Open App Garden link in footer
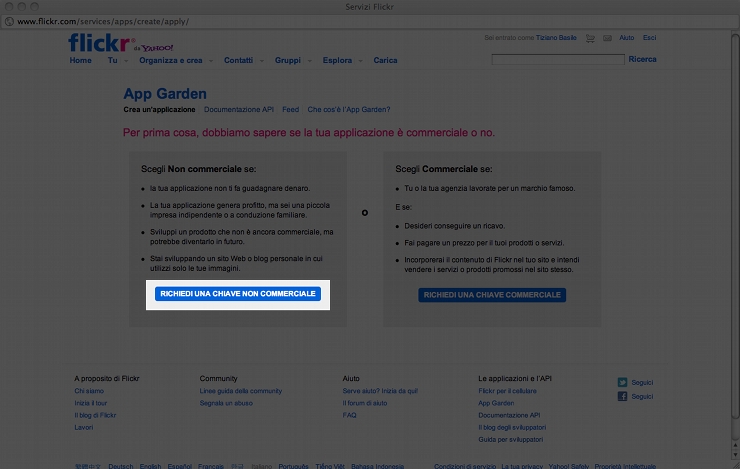This screenshot has height=469, width=740. point(496,403)
